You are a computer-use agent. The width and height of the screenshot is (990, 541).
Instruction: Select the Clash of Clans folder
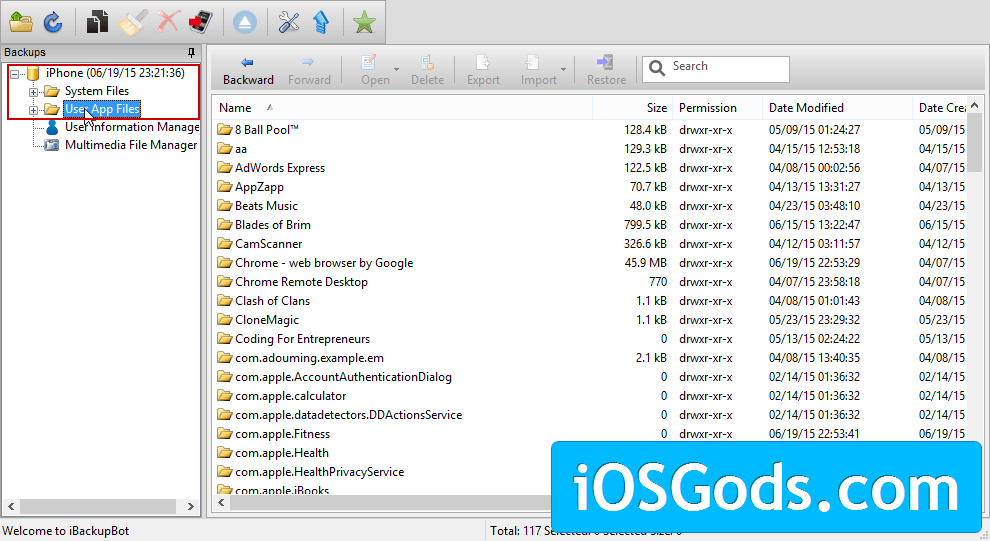[272, 301]
